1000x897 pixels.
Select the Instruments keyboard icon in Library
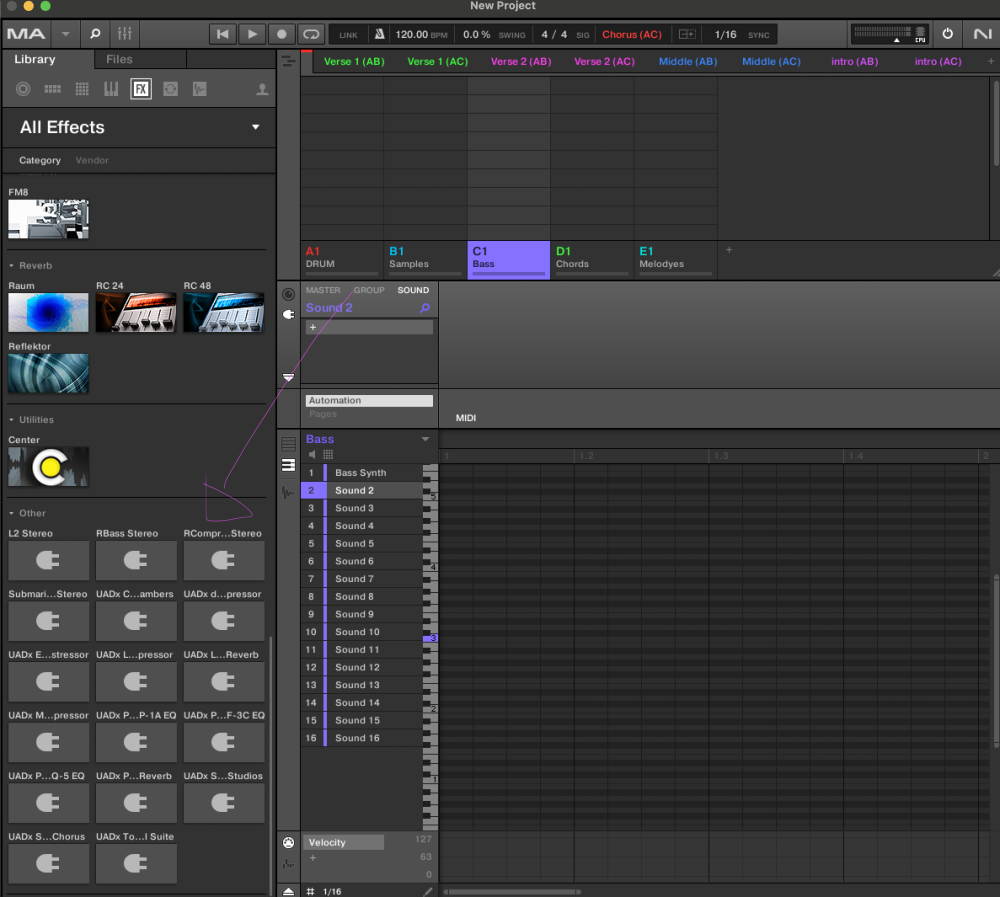tap(111, 89)
